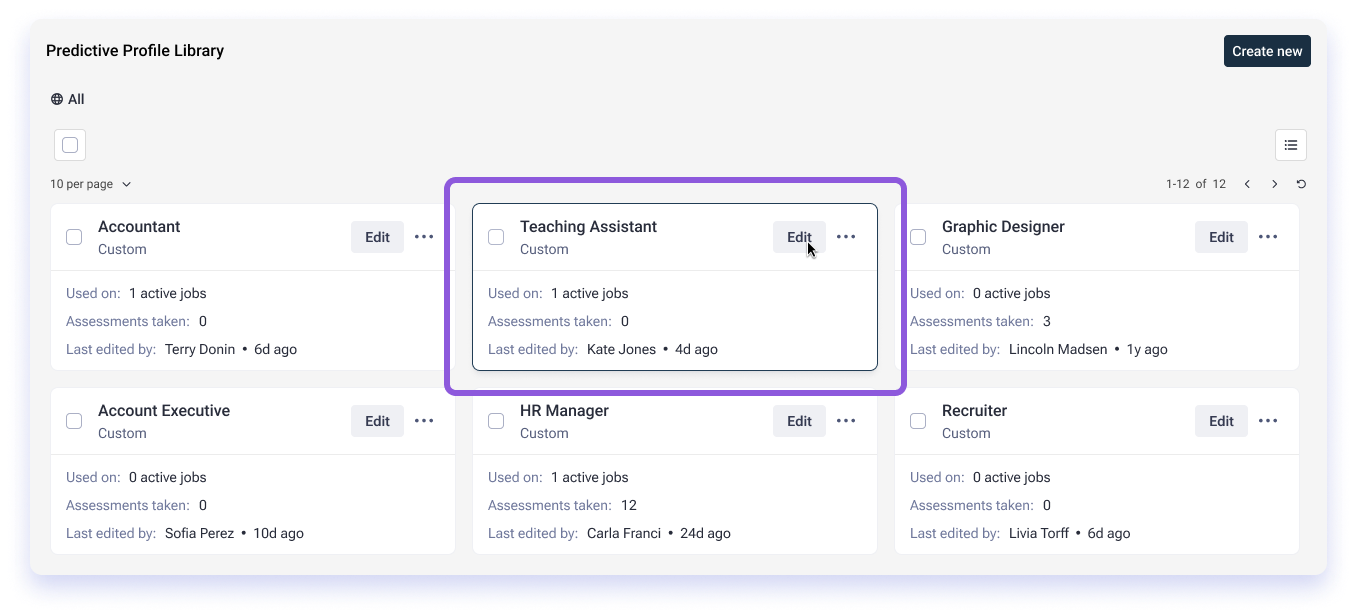Open Account Executive more options menu

424,421
